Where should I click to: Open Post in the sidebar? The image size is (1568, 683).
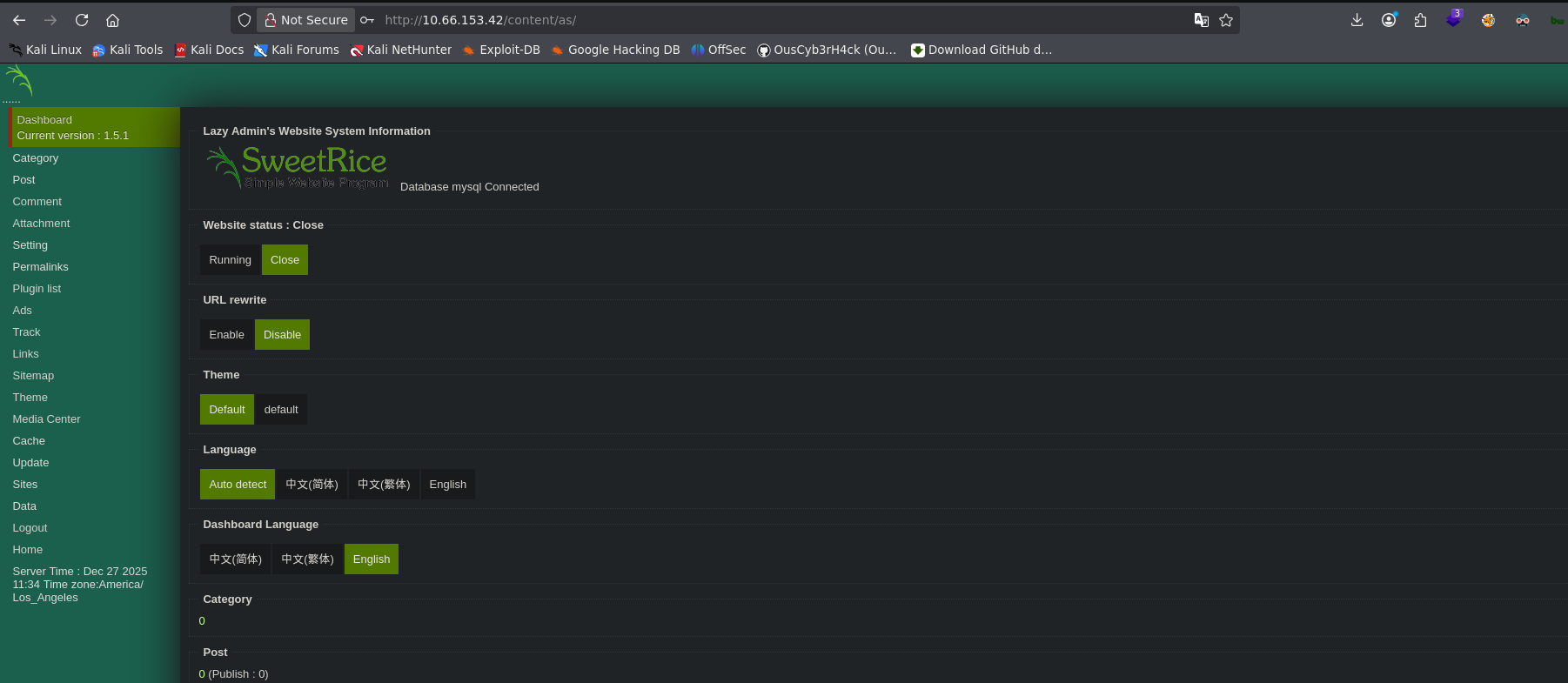point(24,180)
